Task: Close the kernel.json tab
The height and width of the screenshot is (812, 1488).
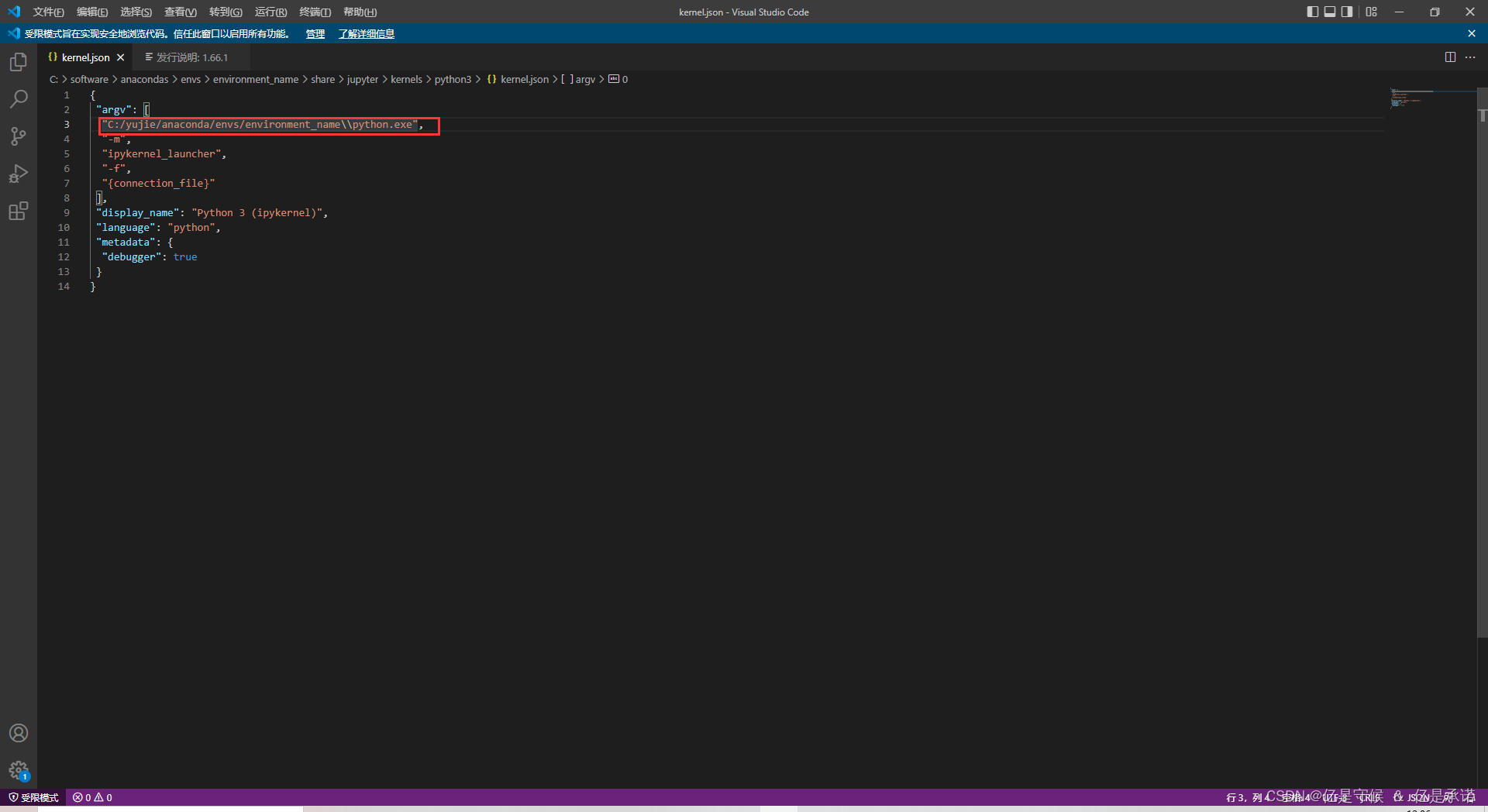Action: [x=120, y=57]
